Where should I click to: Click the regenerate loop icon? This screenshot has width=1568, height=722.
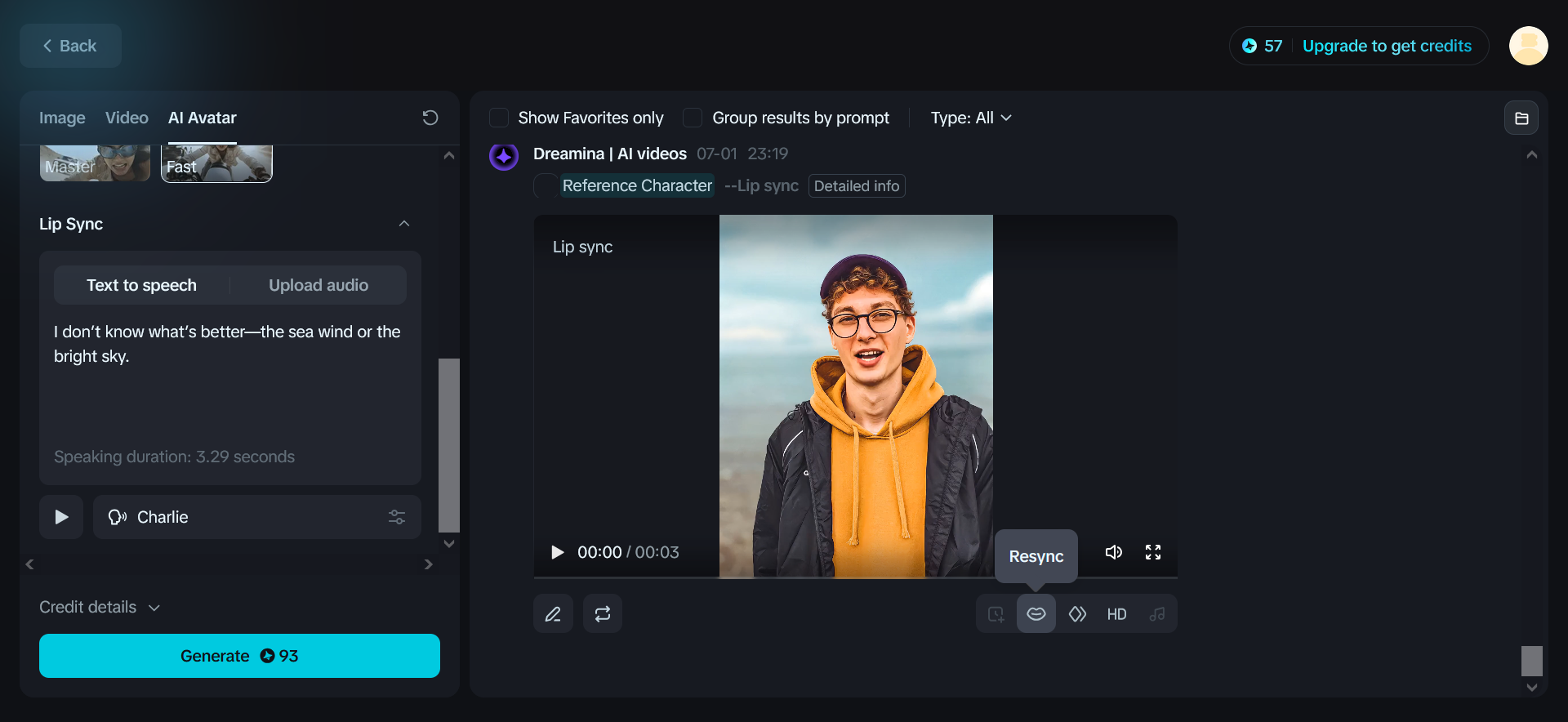603,613
